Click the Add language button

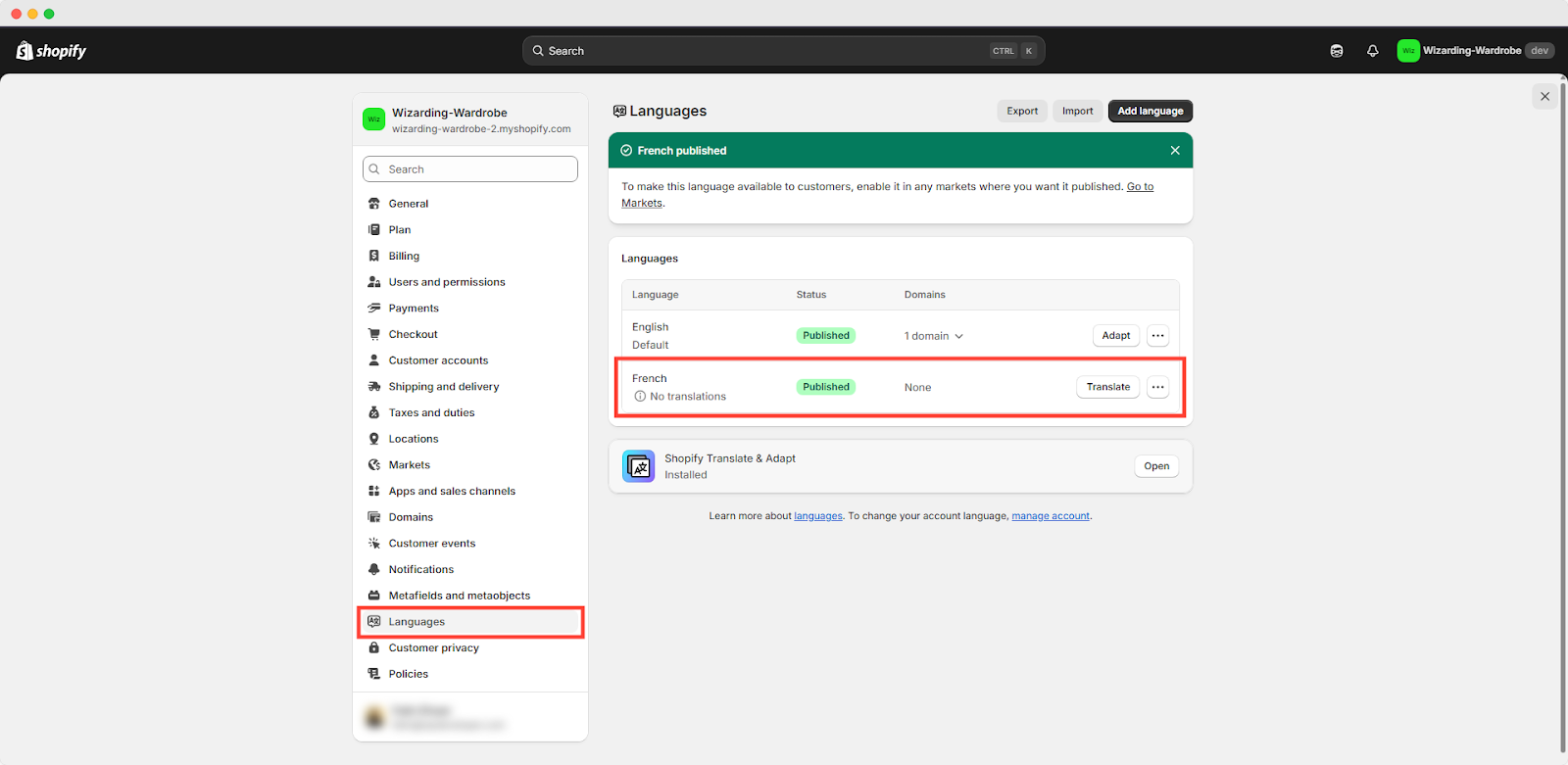(1151, 111)
